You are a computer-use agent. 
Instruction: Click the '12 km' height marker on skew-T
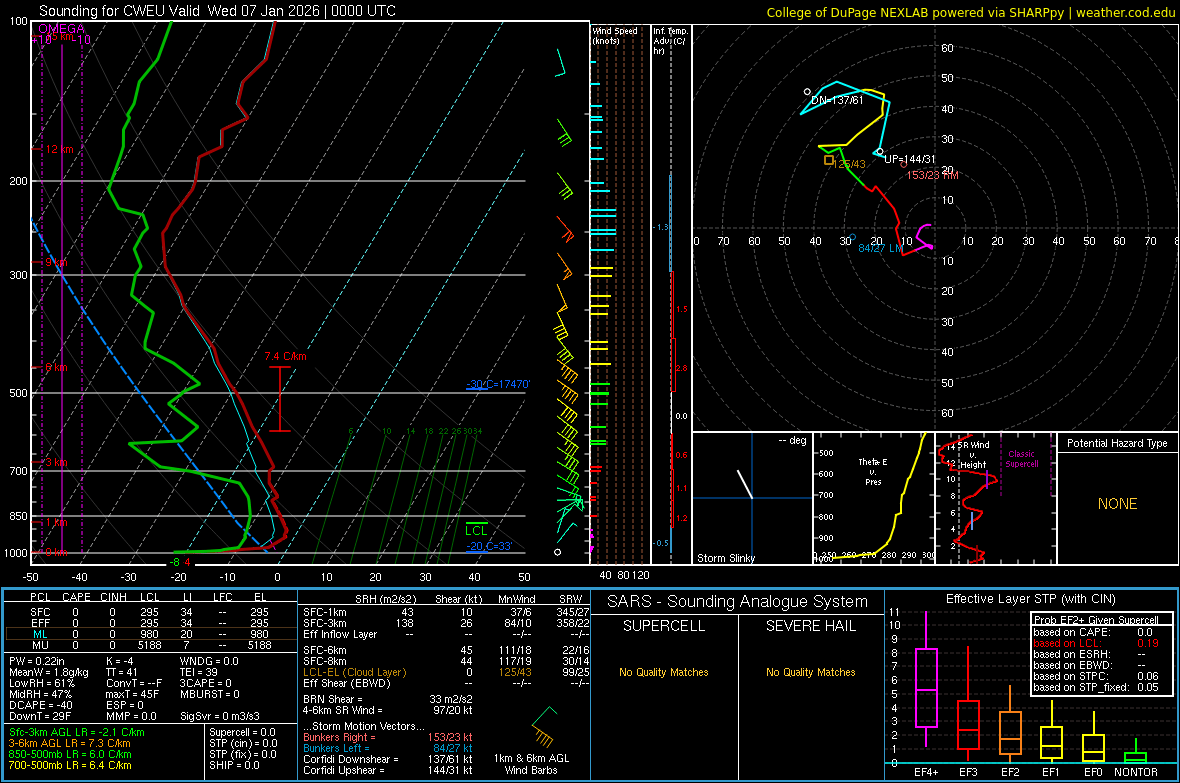pos(60,149)
